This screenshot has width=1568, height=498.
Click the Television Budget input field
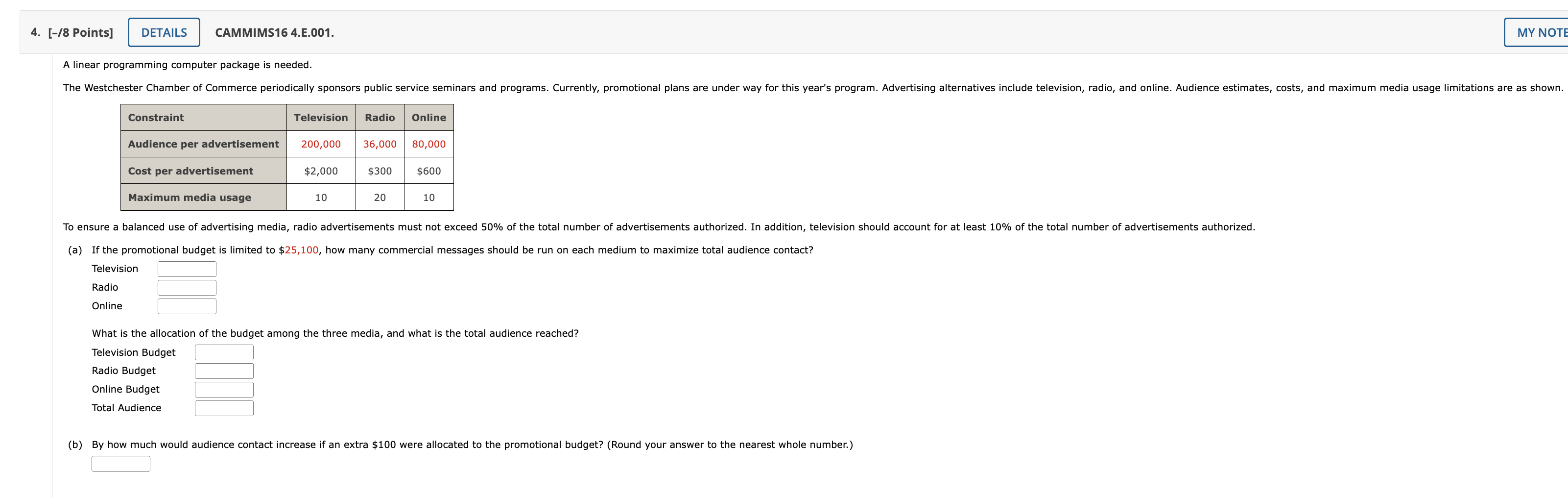click(223, 352)
